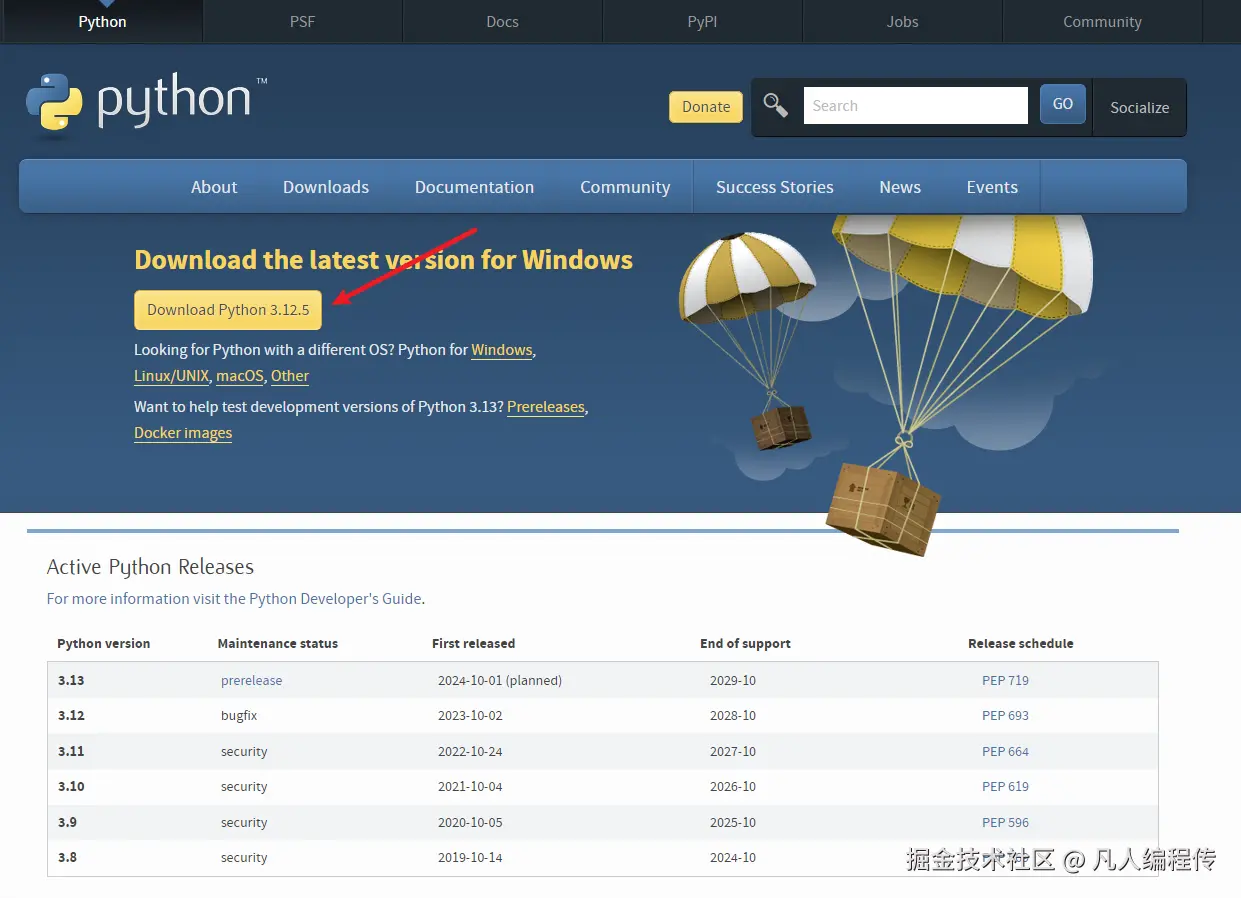Screen dimensions: 1241x898
Task: Select the 3.12 version cell
Action: click(71, 715)
